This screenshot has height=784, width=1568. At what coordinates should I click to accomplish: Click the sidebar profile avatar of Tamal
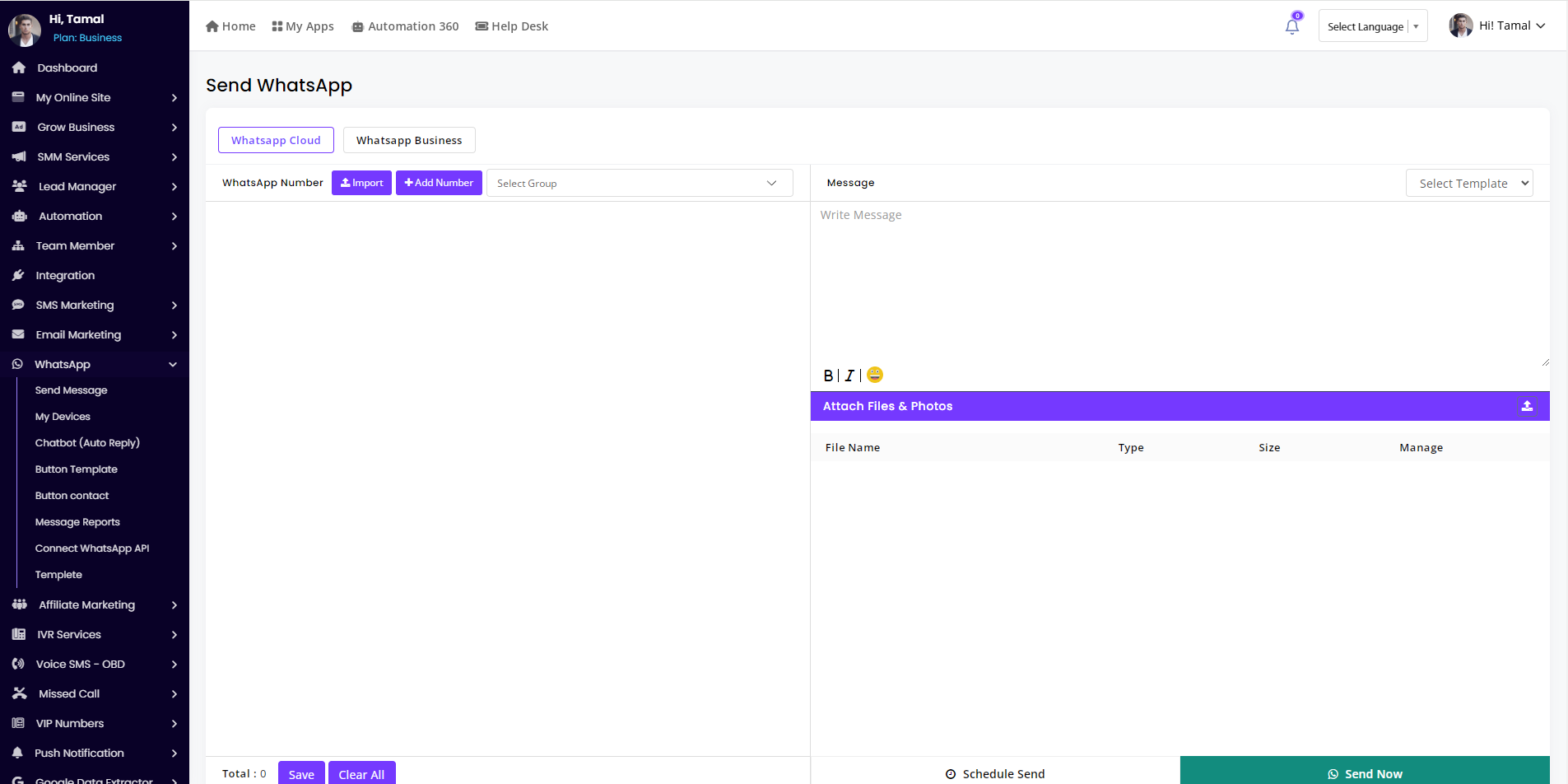click(x=25, y=30)
